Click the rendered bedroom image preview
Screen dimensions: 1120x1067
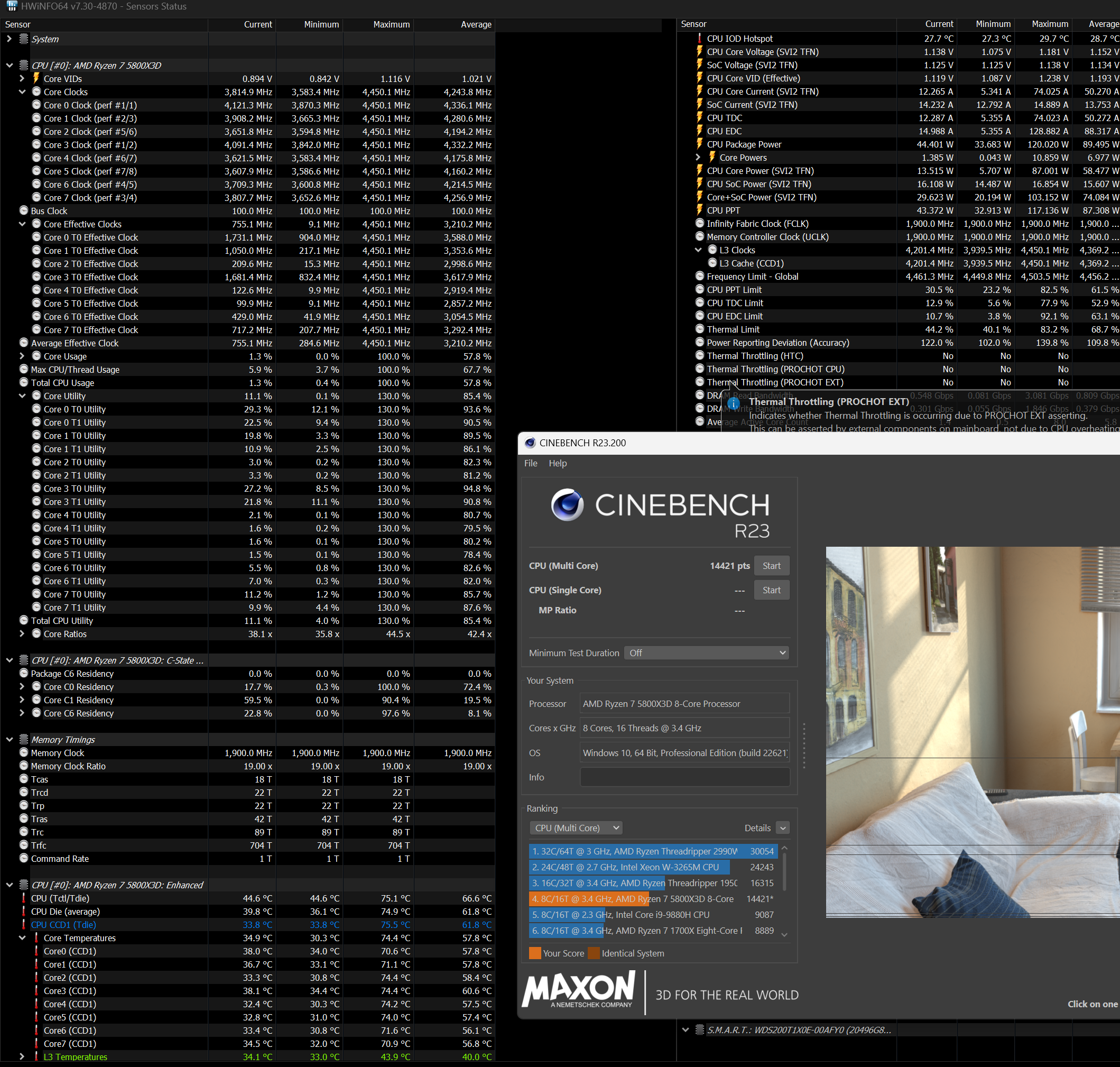[x=973, y=732]
